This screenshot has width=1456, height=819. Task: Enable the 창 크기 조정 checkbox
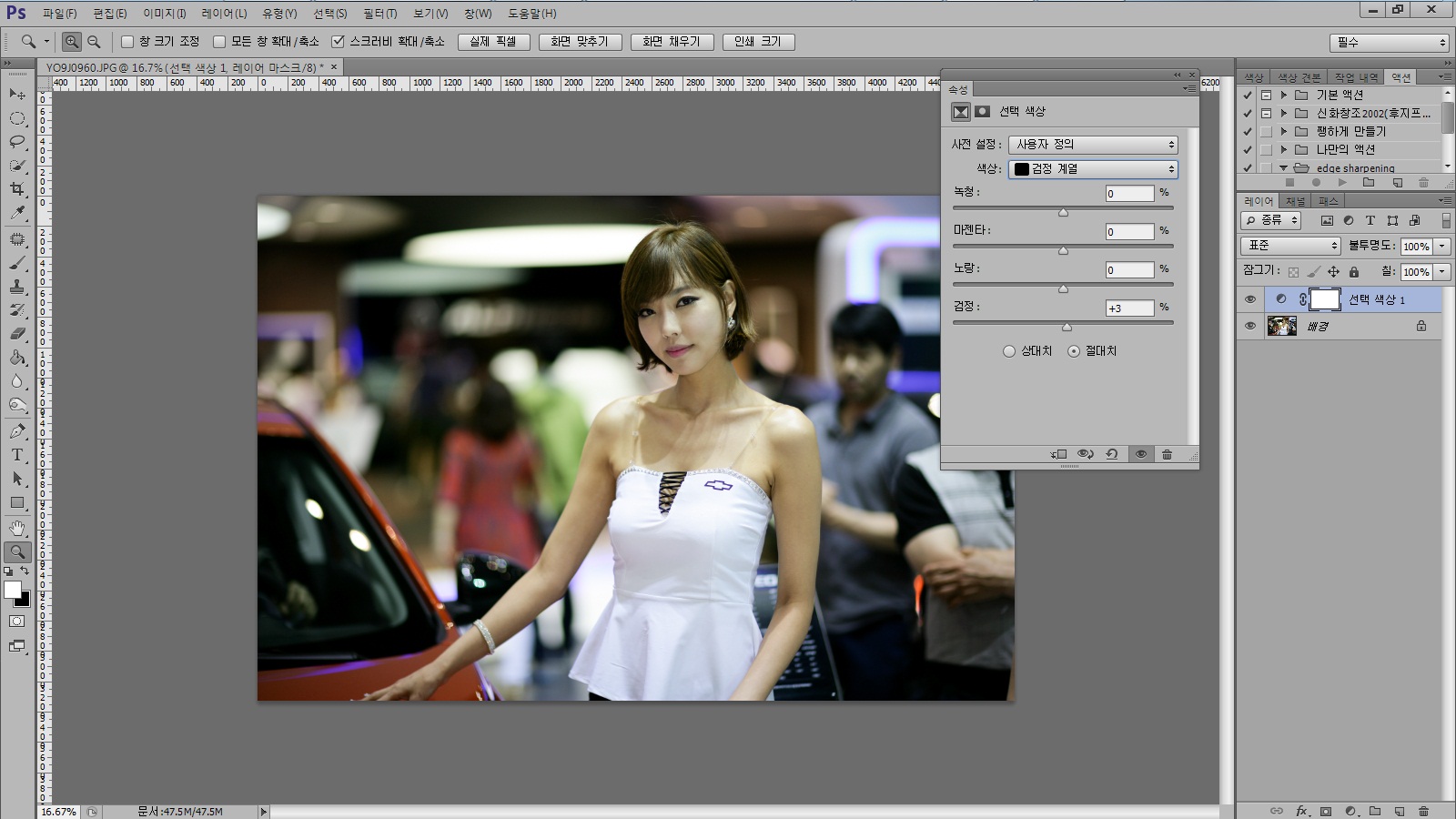pyautogui.click(x=128, y=42)
